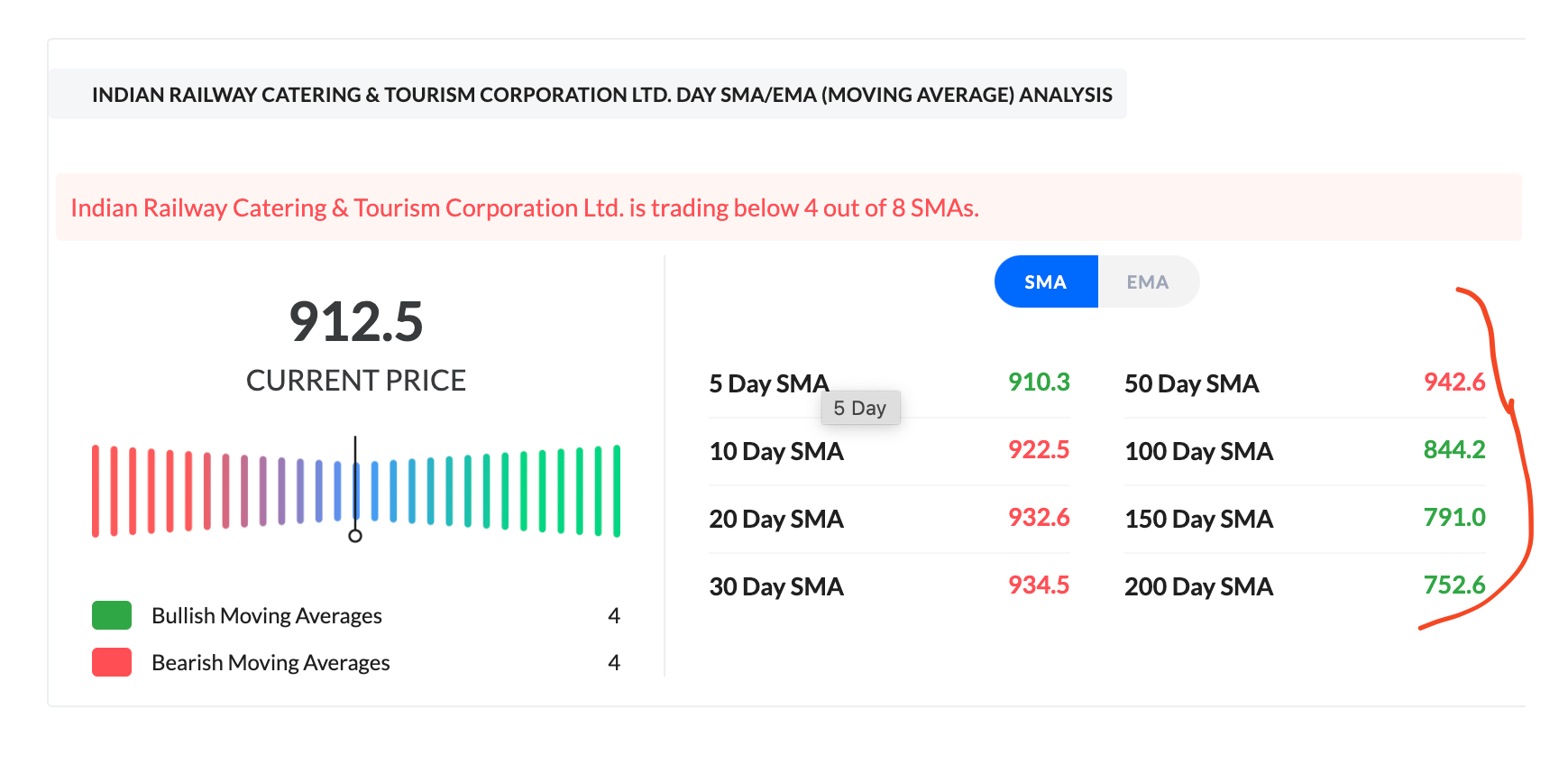Select the 200 Day SMA label
The image size is (1568, 774).
[x=1198, y=586]
